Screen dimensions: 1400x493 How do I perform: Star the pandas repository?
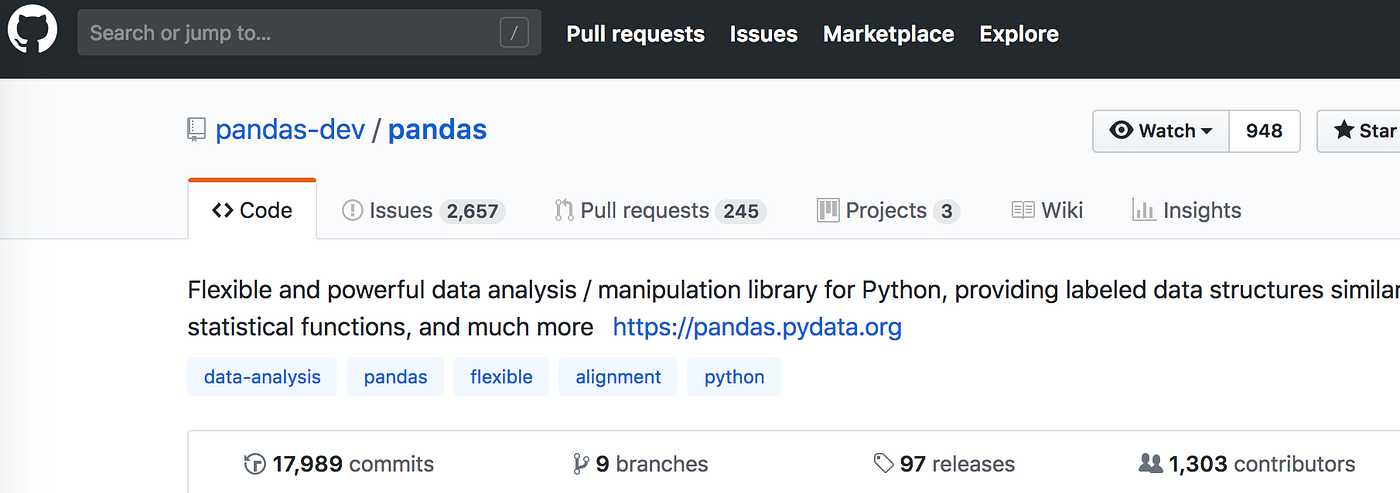click(x=1360, y=131)
